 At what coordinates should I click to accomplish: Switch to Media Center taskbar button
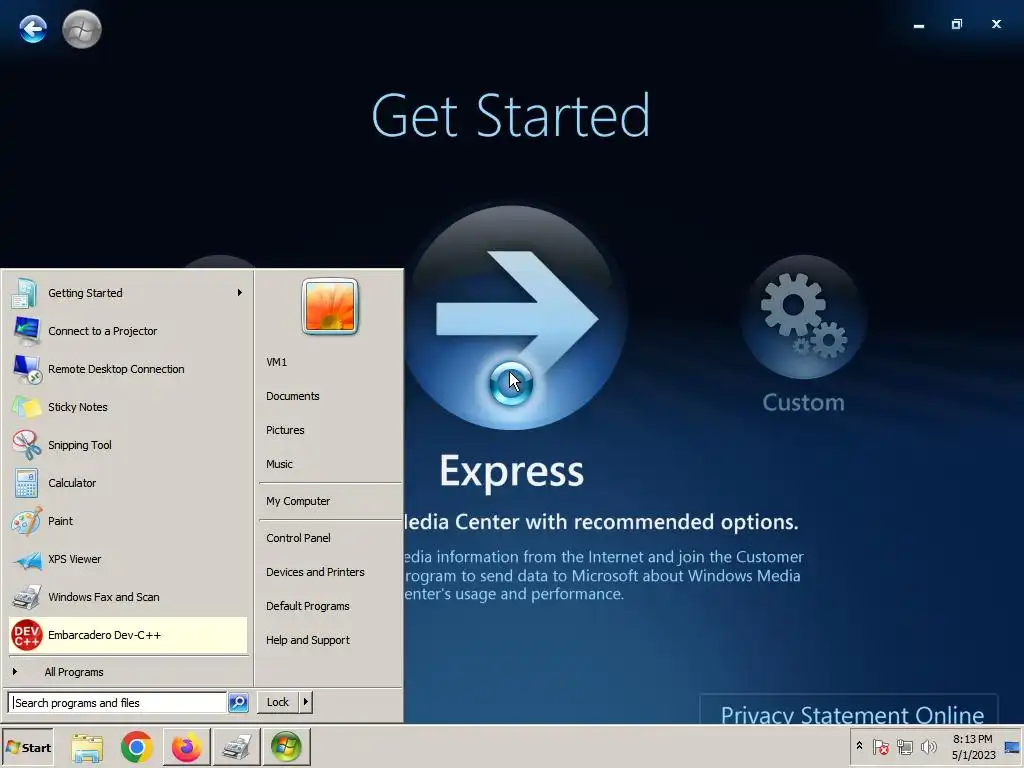point(286,747)
